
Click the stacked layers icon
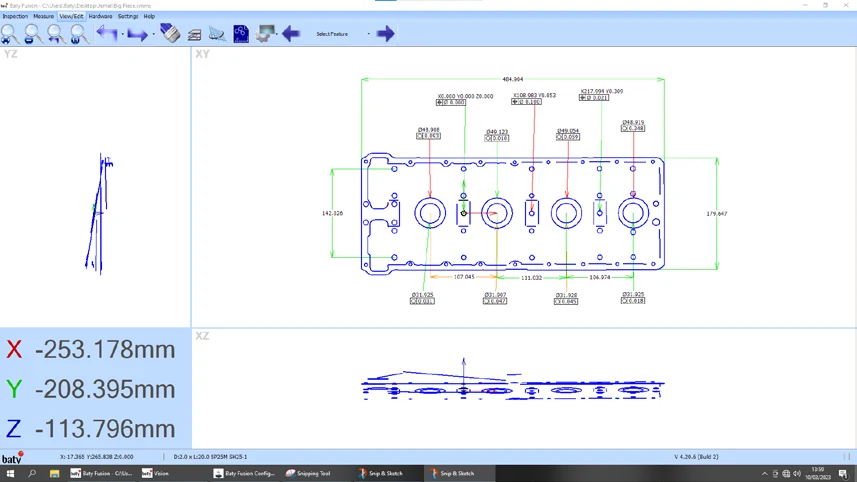click(x=194, y=36)
